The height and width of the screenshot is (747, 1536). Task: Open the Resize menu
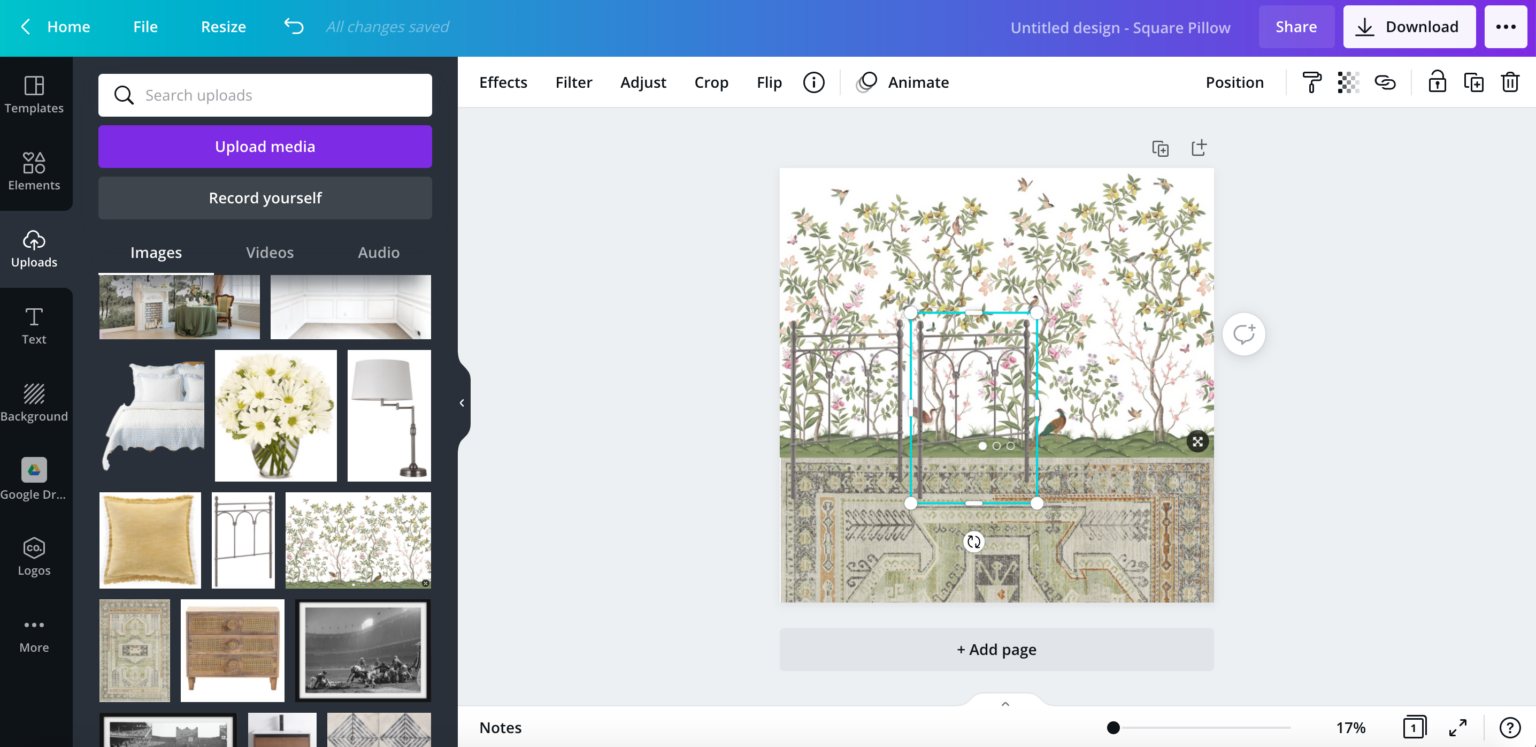click(x=223, y=27)
